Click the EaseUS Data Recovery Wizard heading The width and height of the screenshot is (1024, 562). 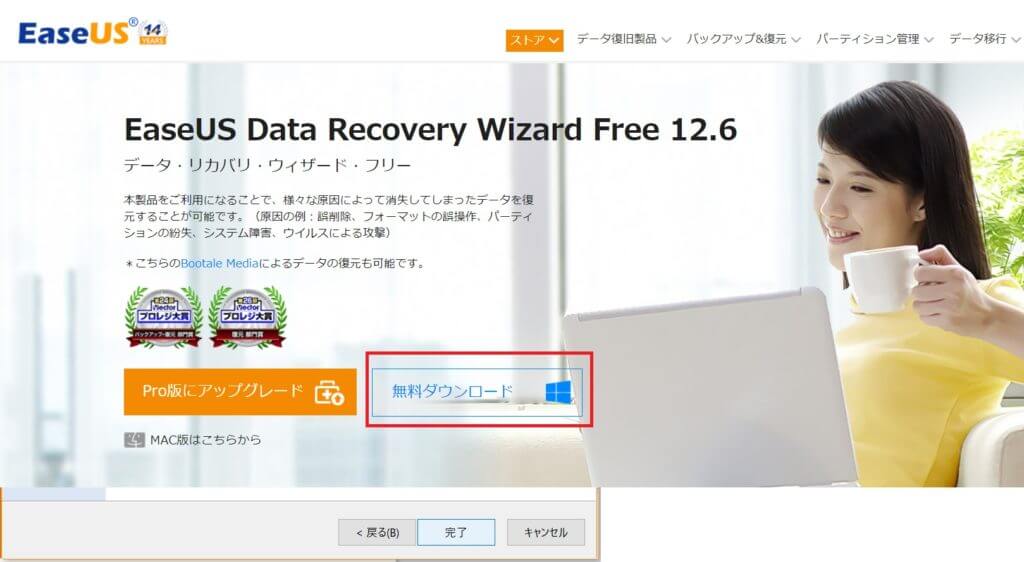(430, 129)
